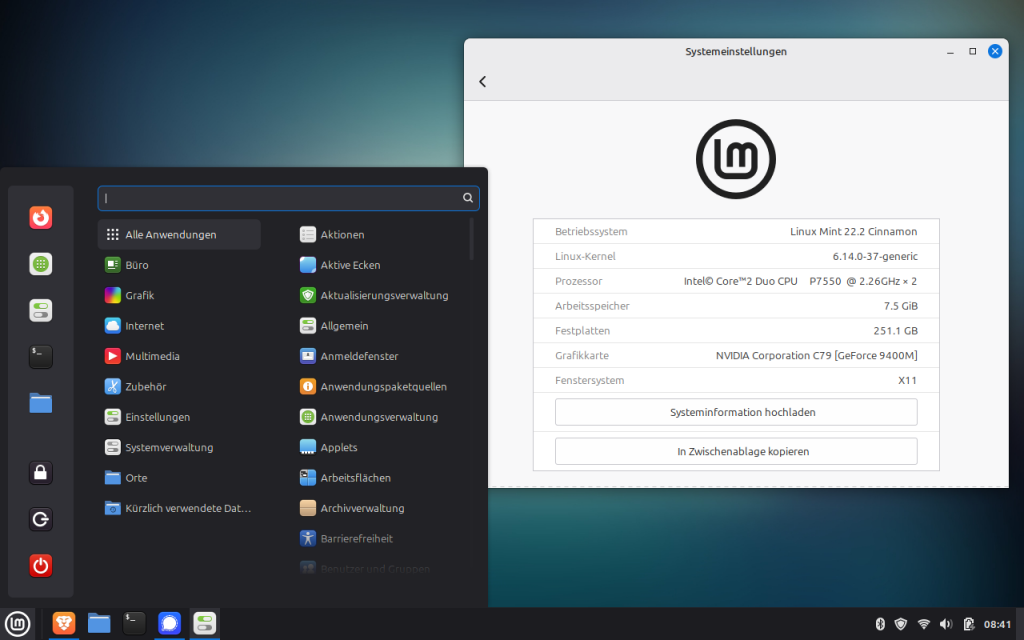This screenshot has width=1024, height=640.
Task: Click into the menu search field
Action: 280,198
